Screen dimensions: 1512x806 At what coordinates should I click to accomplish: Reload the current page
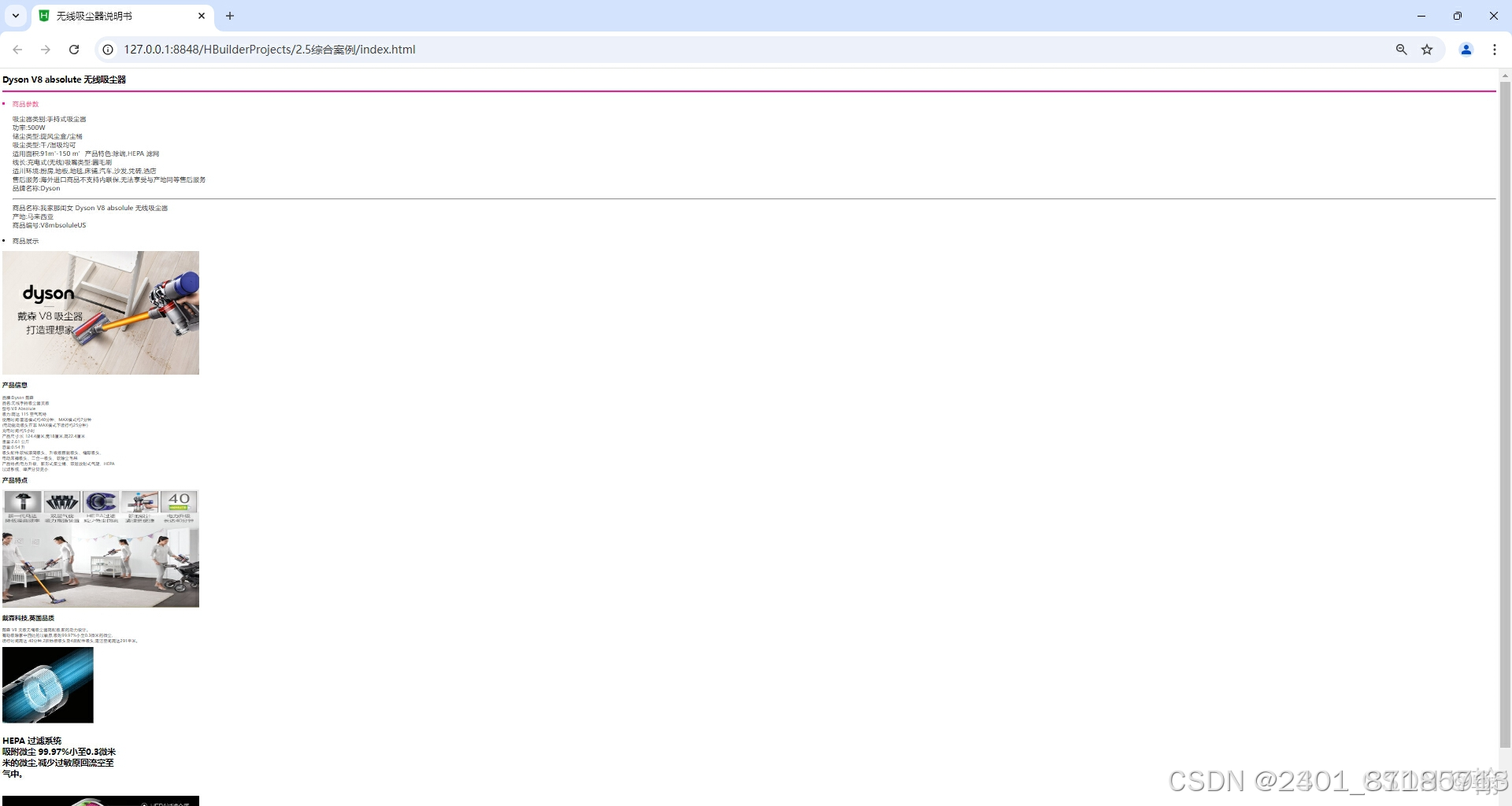point(74,50)
